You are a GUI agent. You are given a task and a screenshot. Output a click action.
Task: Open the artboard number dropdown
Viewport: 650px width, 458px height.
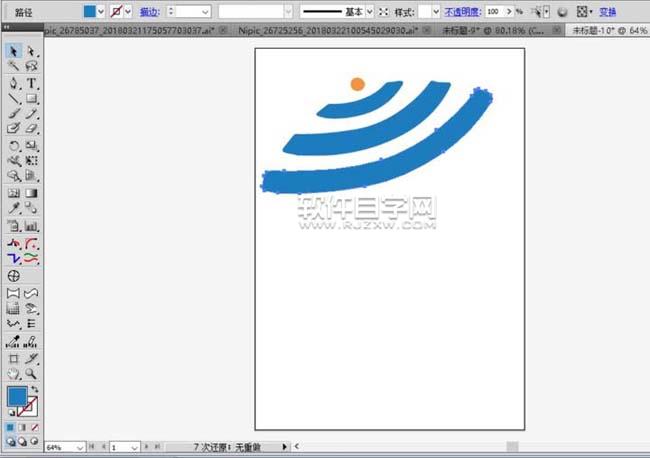point(134,448)
